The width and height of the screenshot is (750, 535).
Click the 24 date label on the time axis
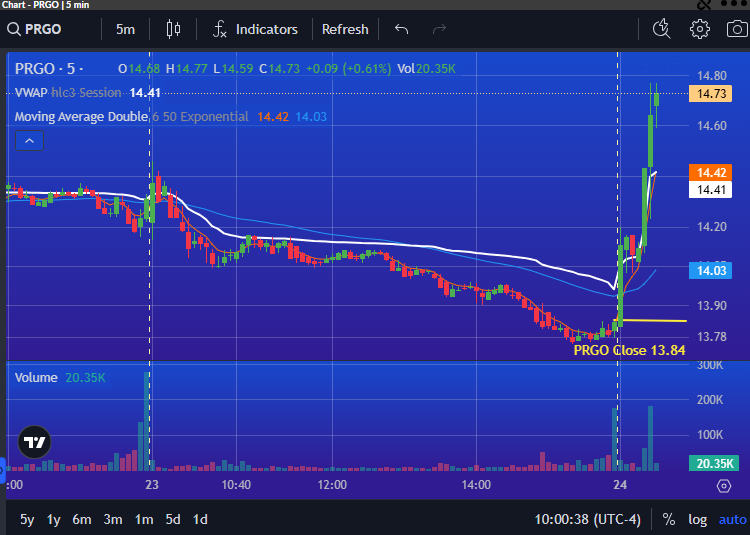620,485
